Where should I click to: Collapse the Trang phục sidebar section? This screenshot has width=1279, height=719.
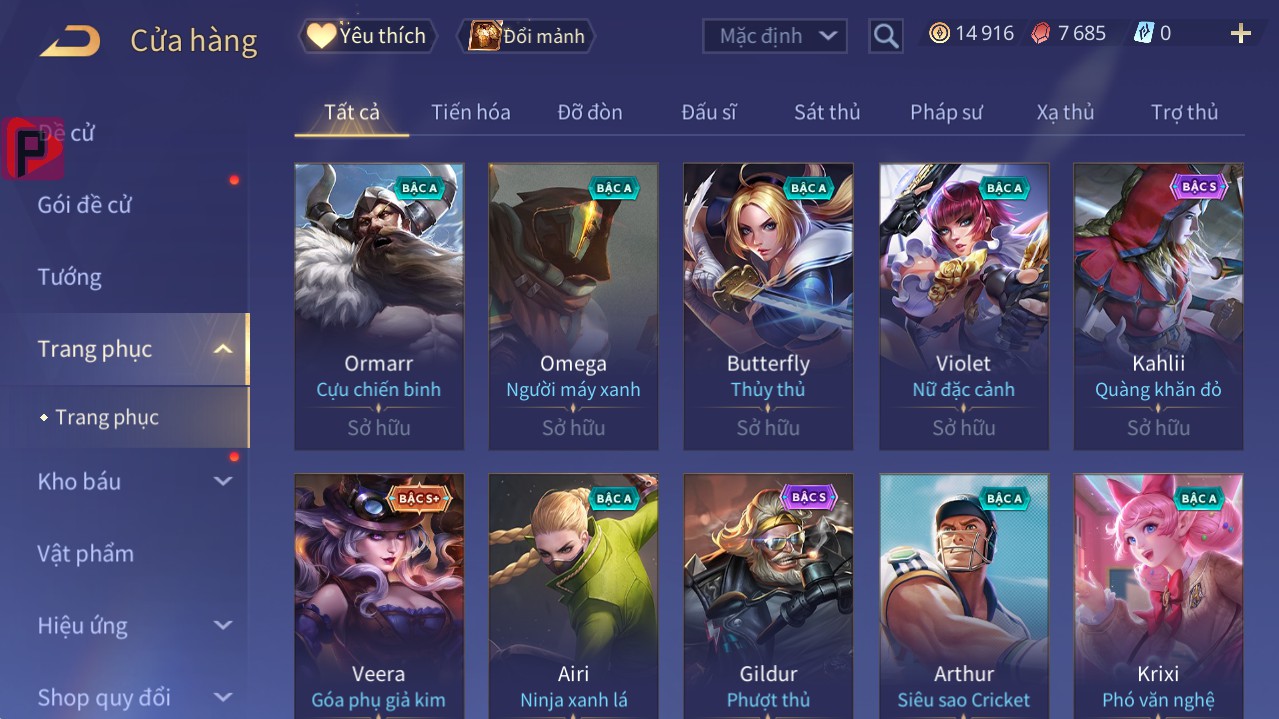(x=223, y=349)
